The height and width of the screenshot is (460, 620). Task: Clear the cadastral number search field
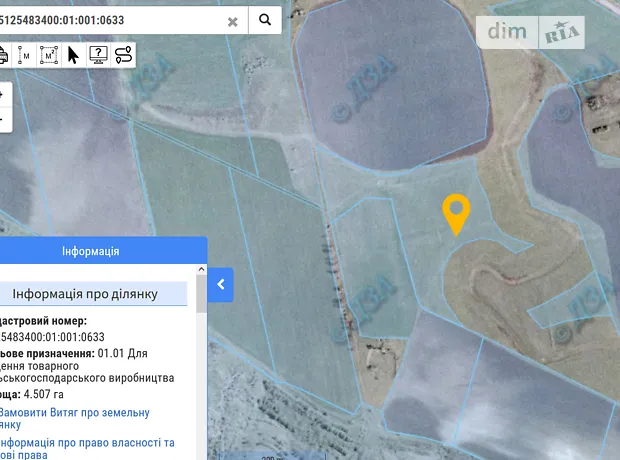click(x=232, y=20)
